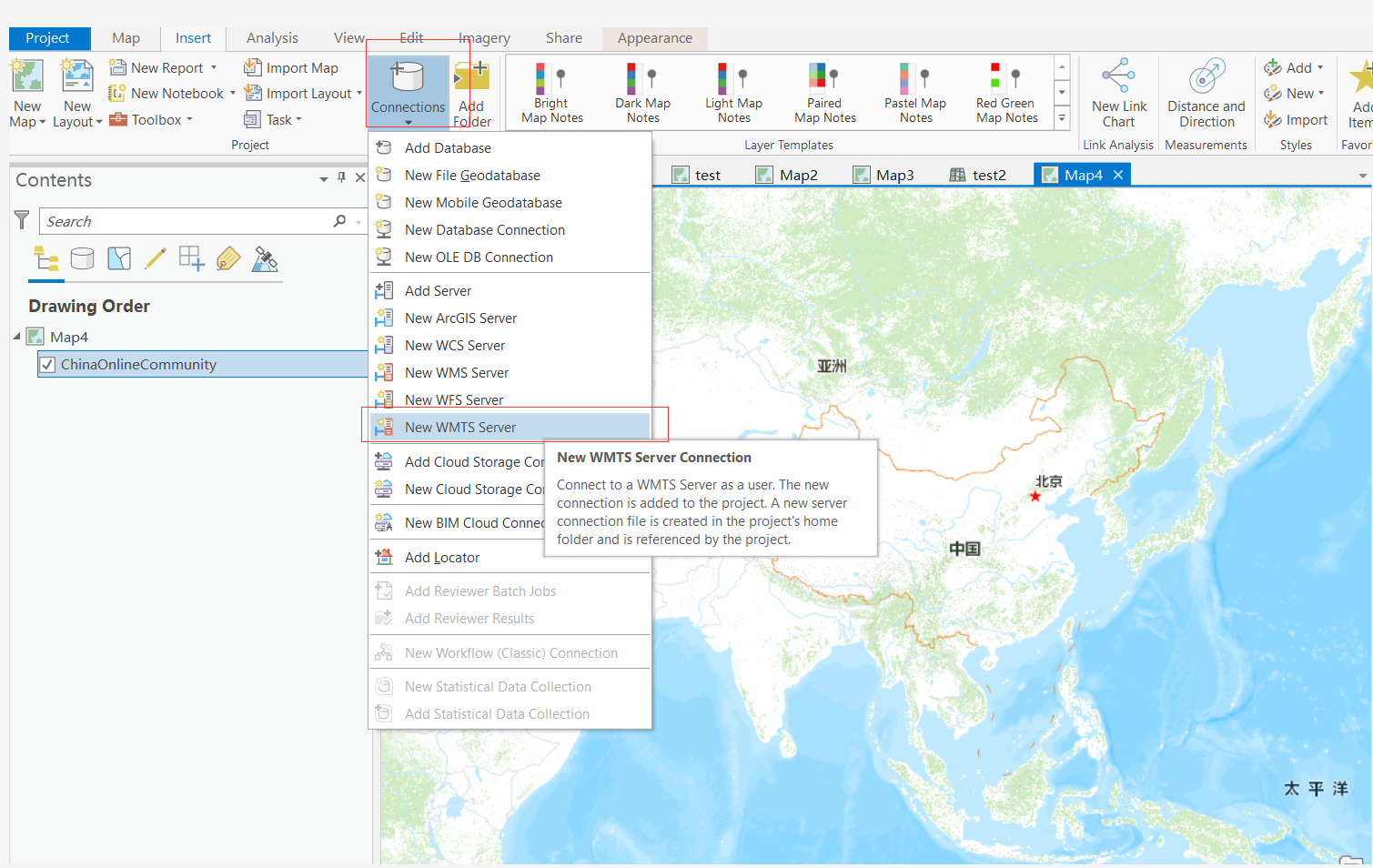Switch Contents to List By Editing
1373x868 pixels.
156,259
